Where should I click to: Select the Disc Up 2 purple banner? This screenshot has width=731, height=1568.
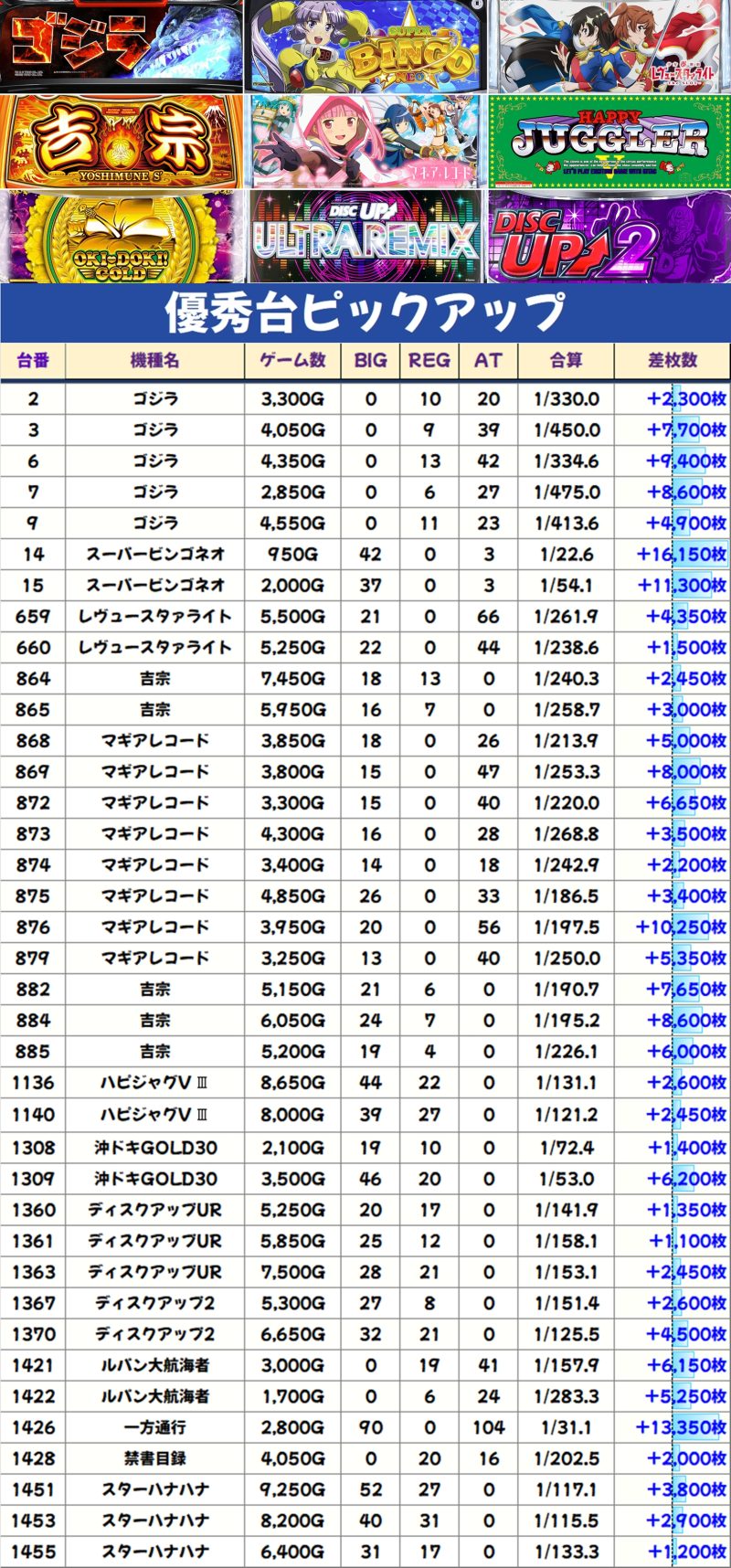click(x=609, y=237)
